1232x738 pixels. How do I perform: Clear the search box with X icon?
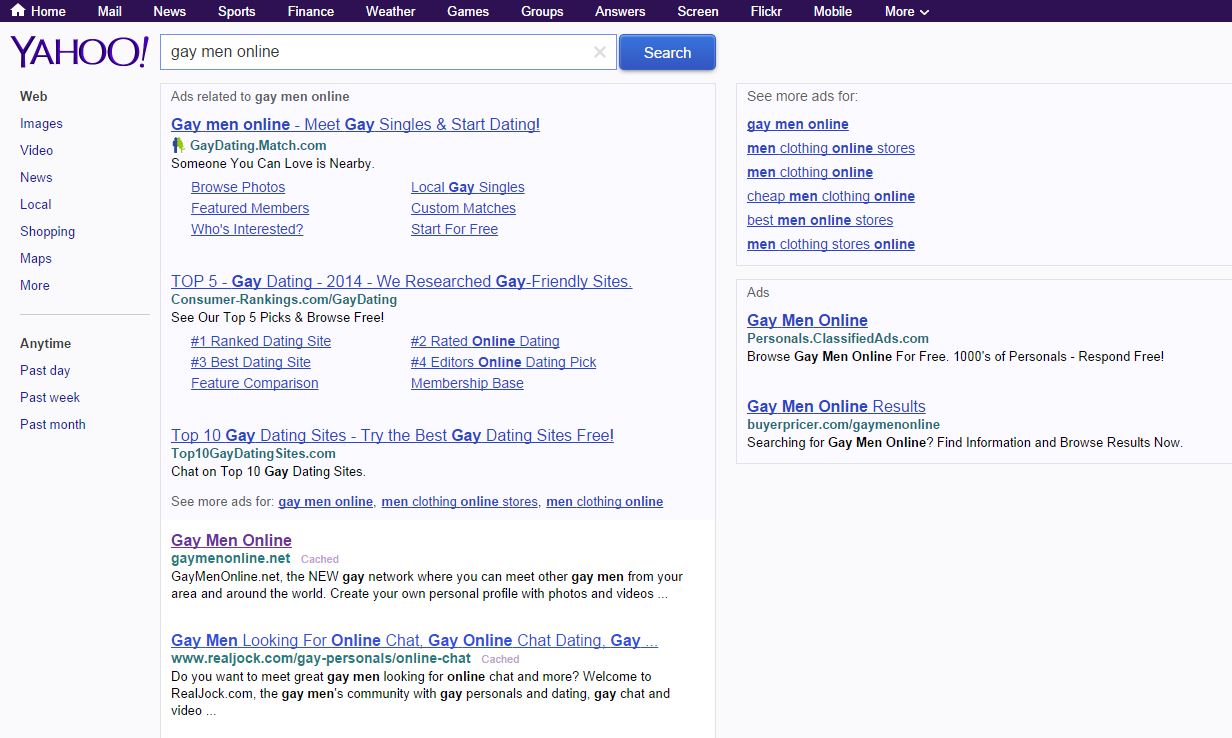click(600, 53)
